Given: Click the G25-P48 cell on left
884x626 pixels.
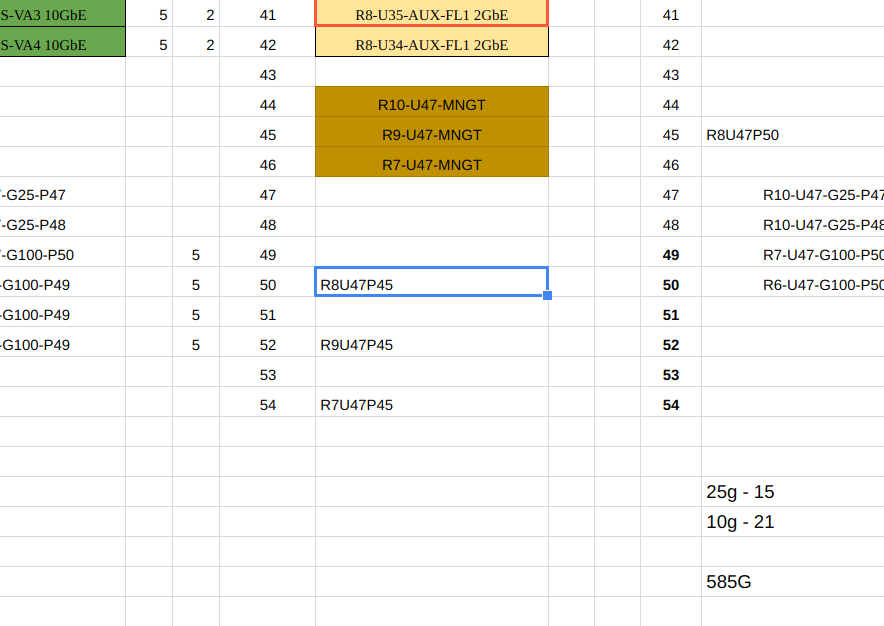Looking at the screenshot, I should click(x=63, y=222).
